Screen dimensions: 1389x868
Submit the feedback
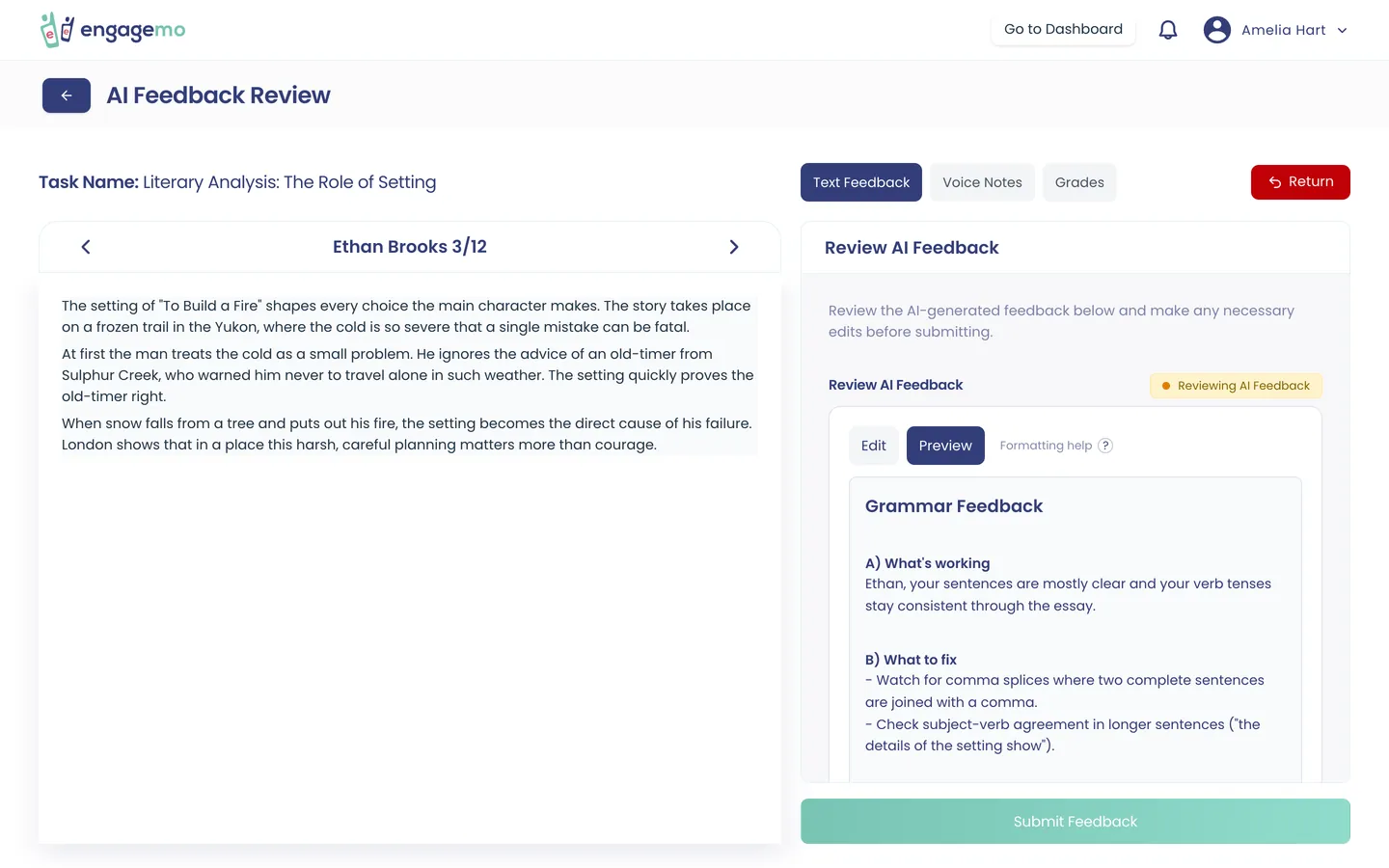(1076, 822)
